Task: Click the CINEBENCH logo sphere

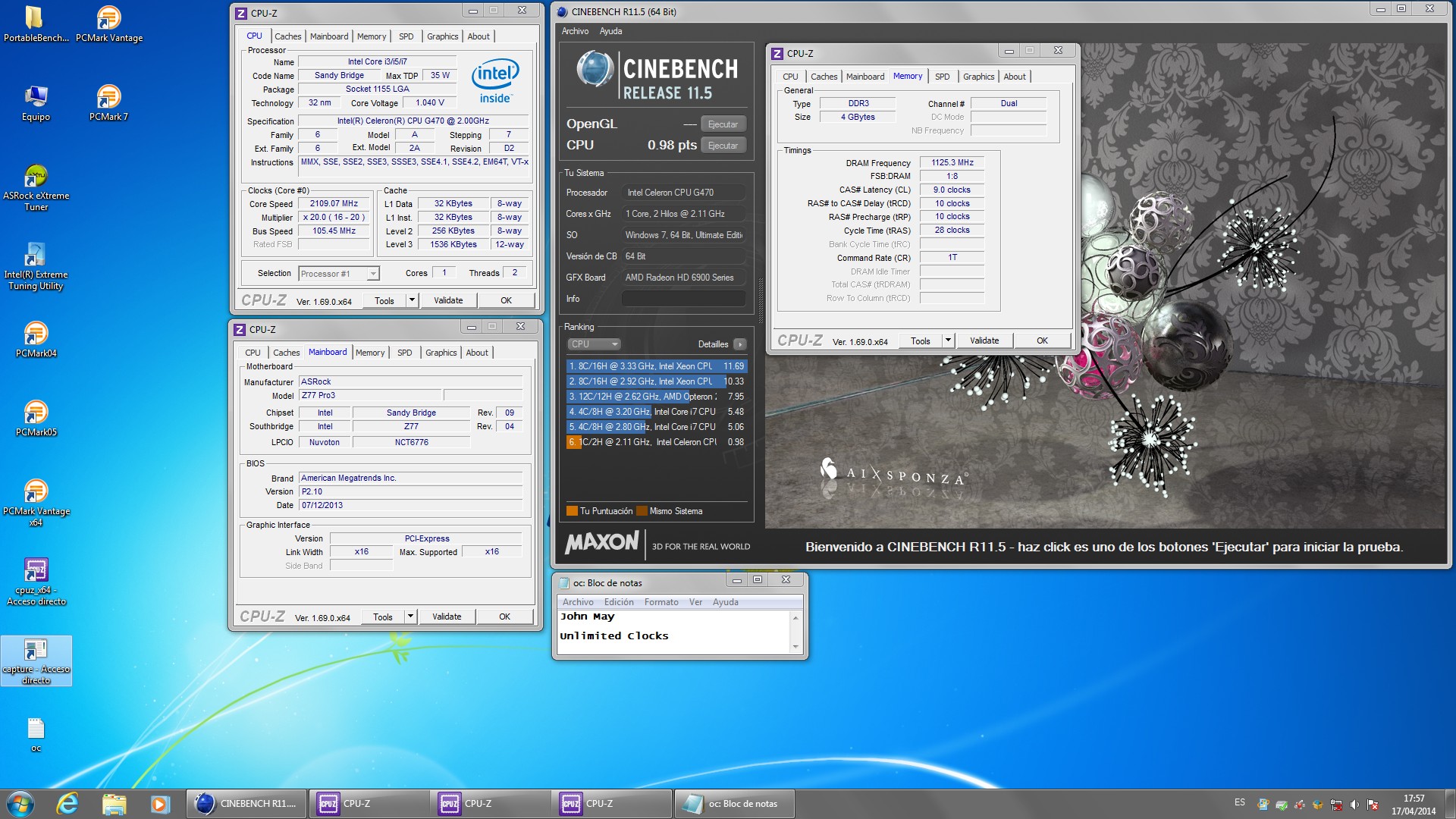Action: point(595,69)
